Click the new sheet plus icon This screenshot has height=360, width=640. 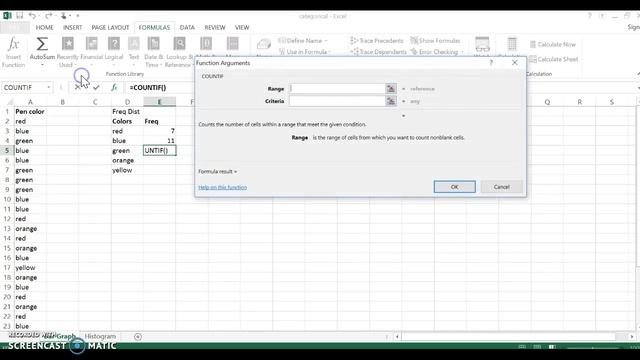point(138,337)
